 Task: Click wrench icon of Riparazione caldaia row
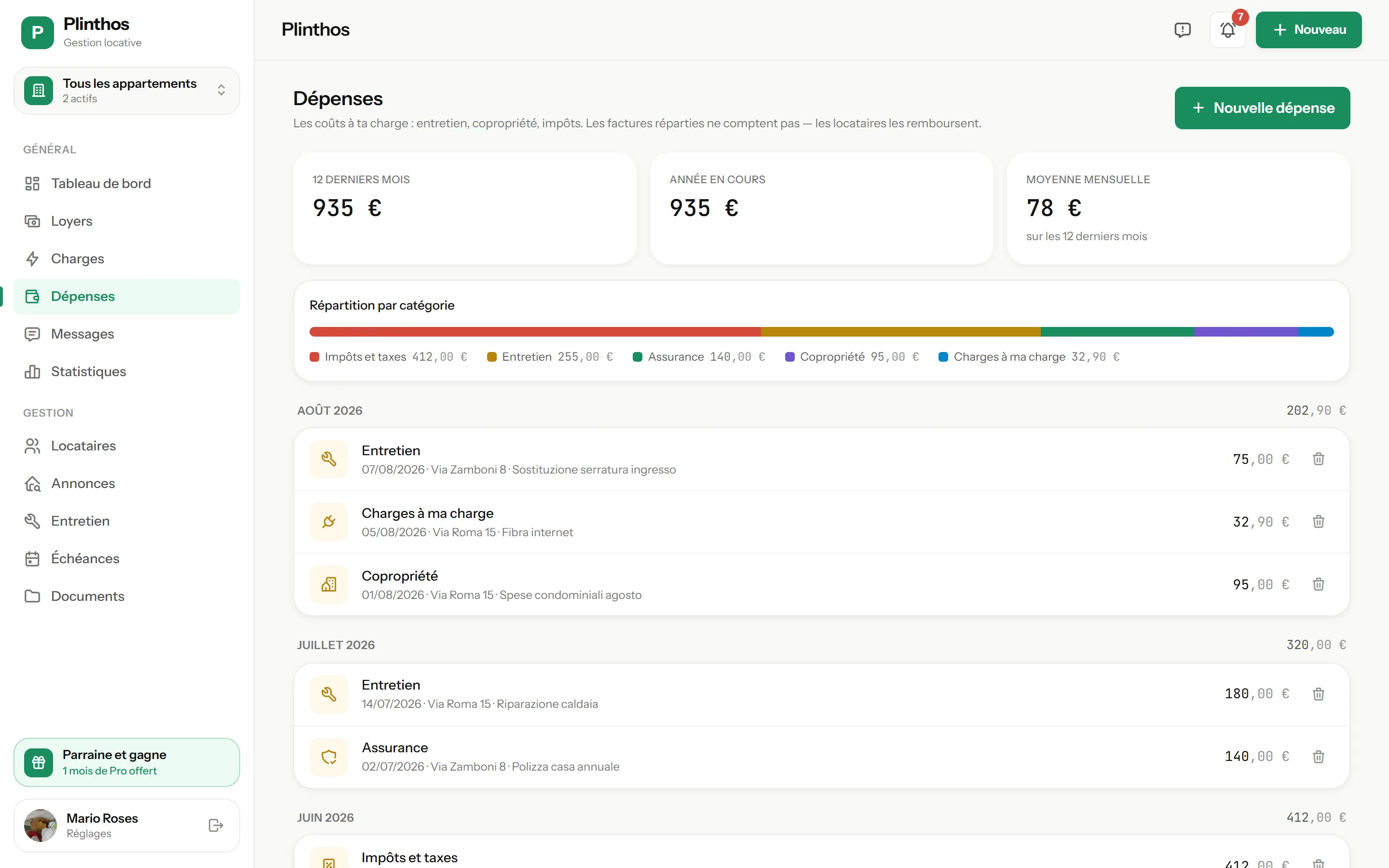329,694
